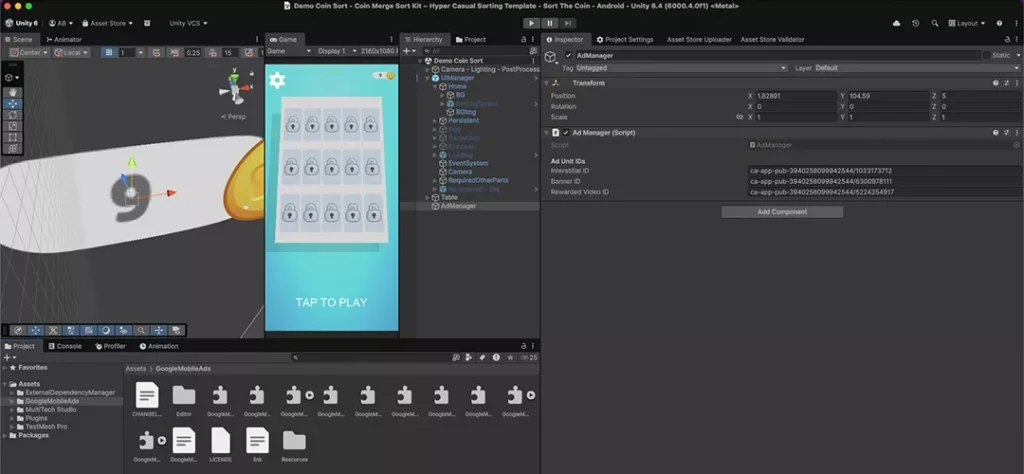Click the favorite star icon in Project panel
1024x474 pixels.
point(510,357)
